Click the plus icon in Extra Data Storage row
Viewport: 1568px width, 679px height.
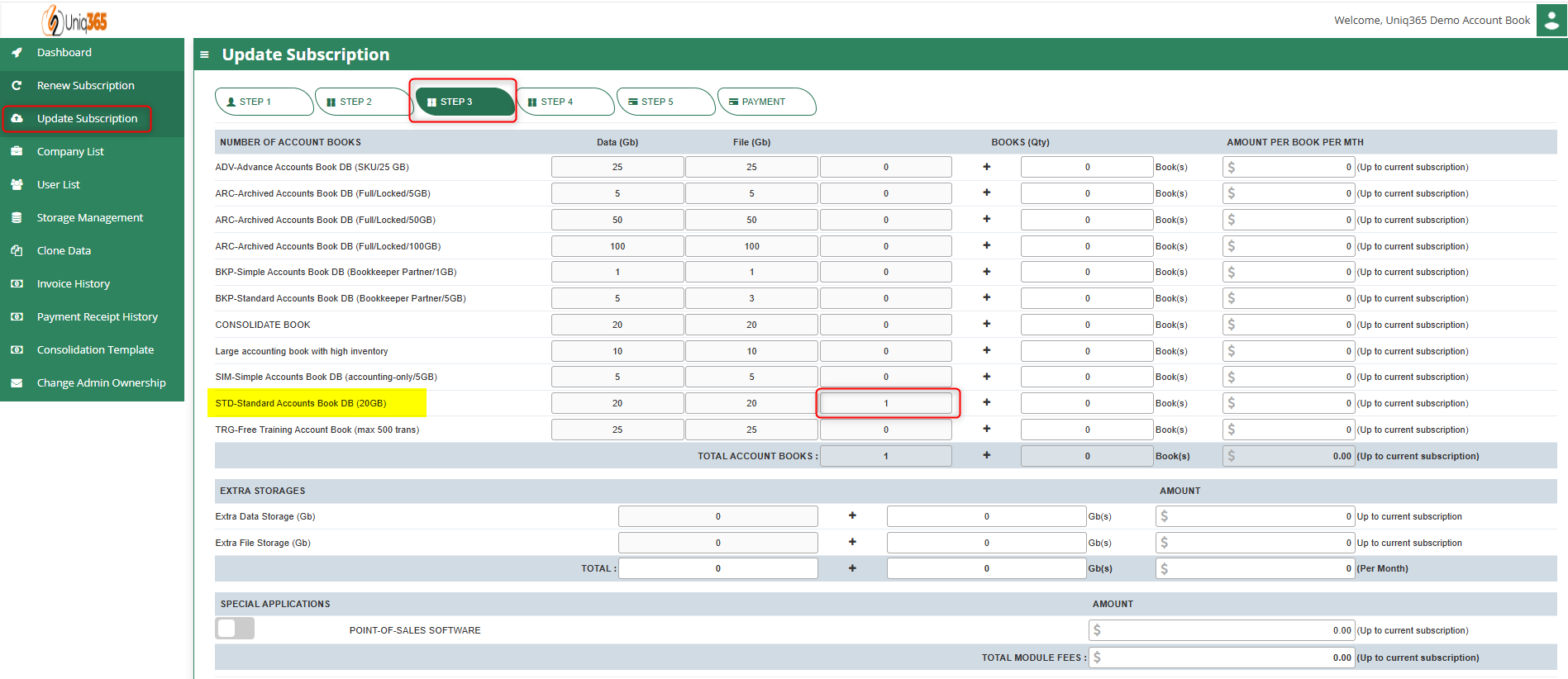click(852, 515)
